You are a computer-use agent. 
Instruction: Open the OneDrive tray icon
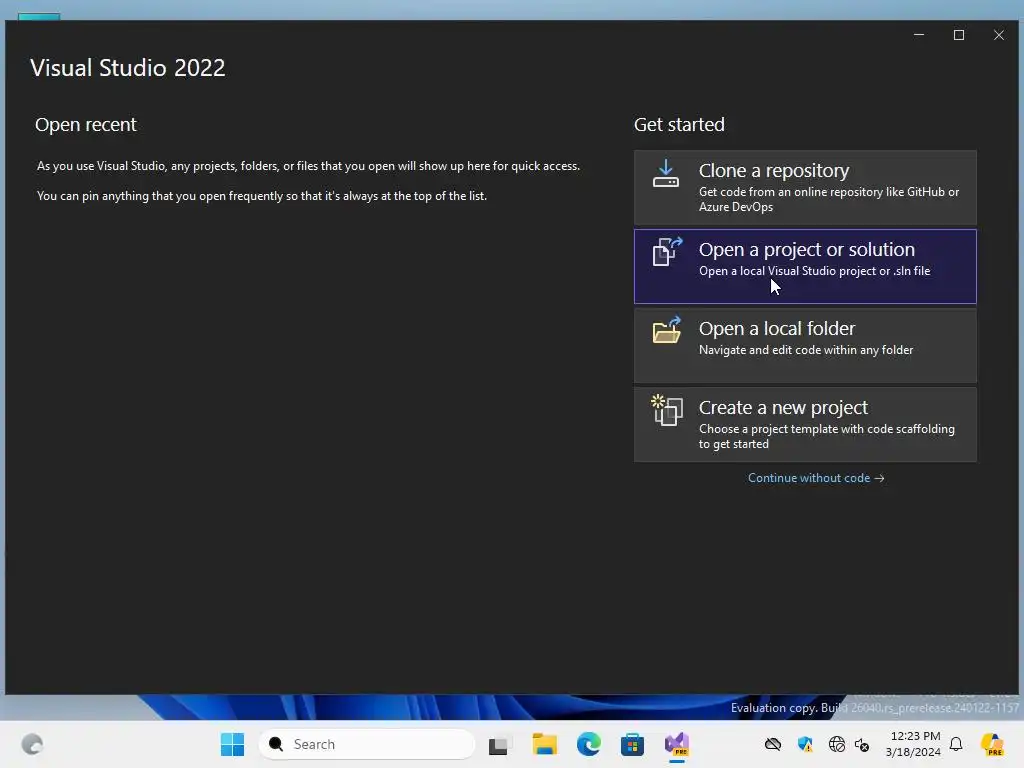773,744
